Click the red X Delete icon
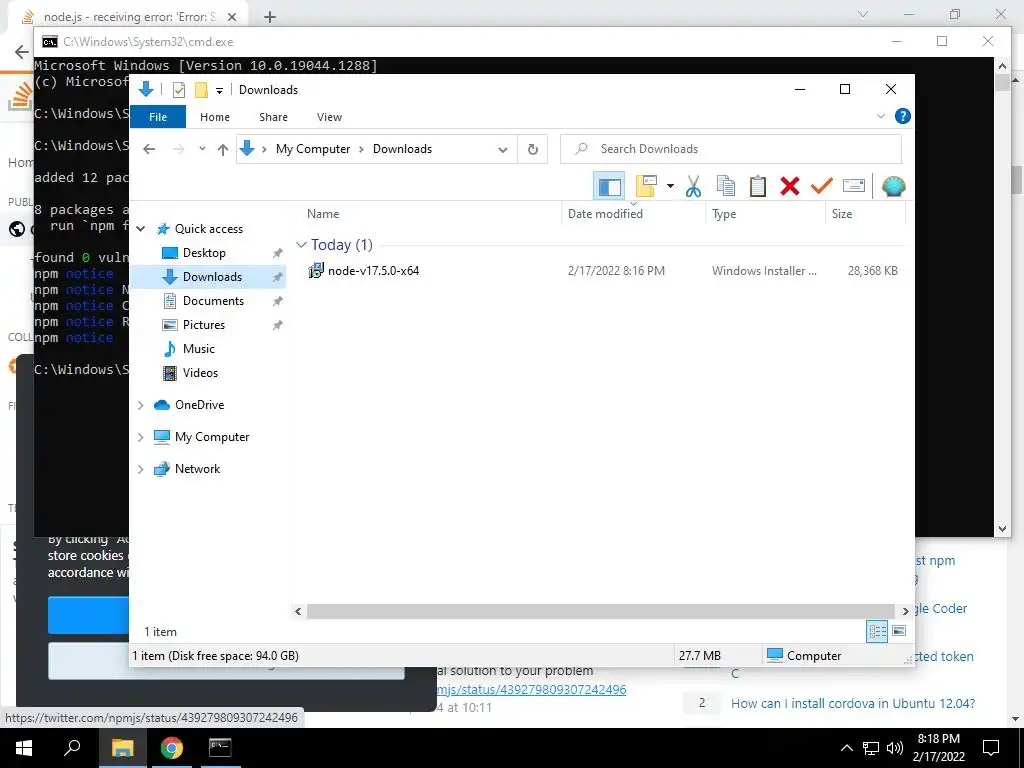 tap(790, 186)
